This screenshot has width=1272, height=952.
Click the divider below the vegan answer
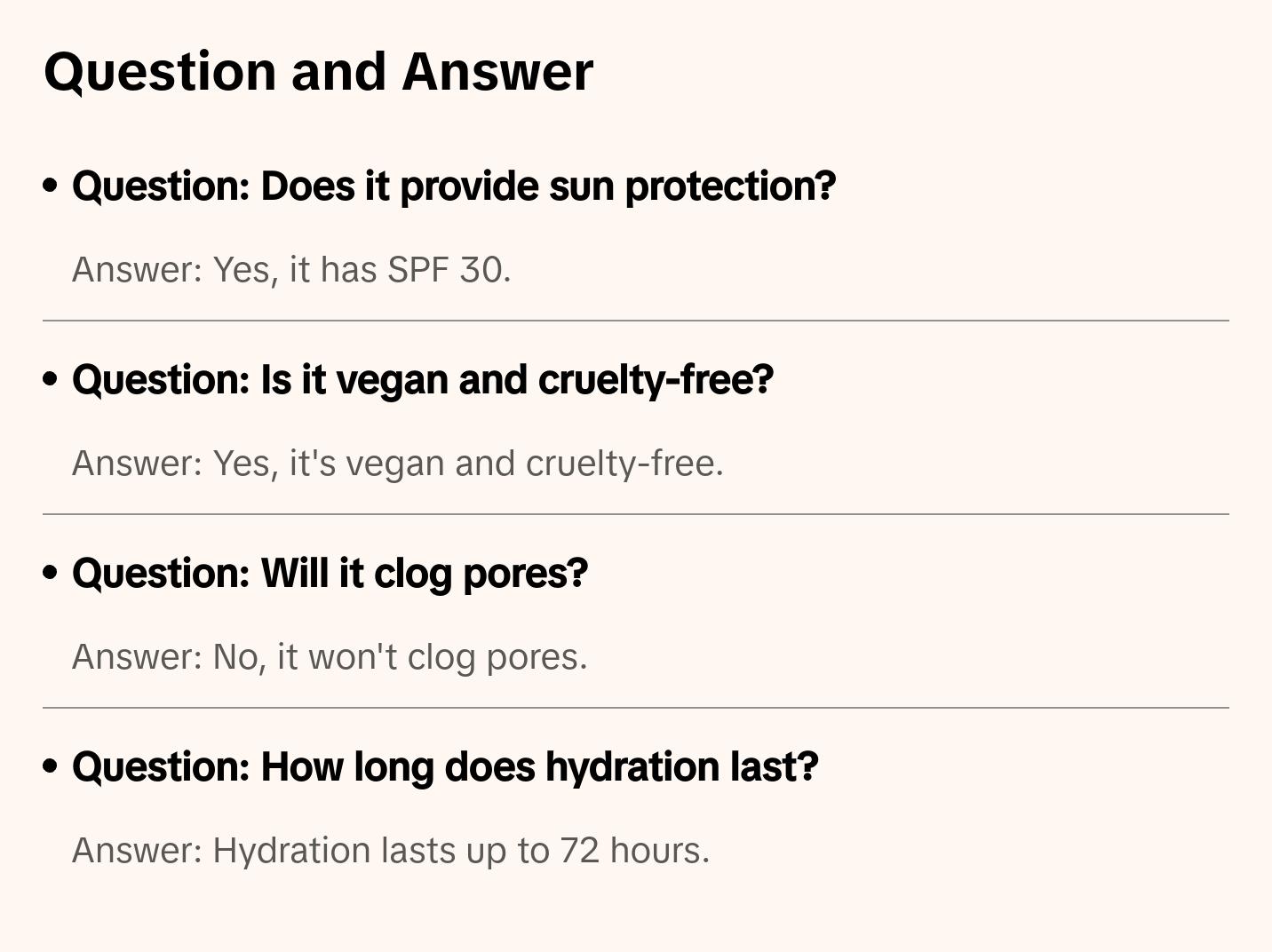[x=636, y=514]
